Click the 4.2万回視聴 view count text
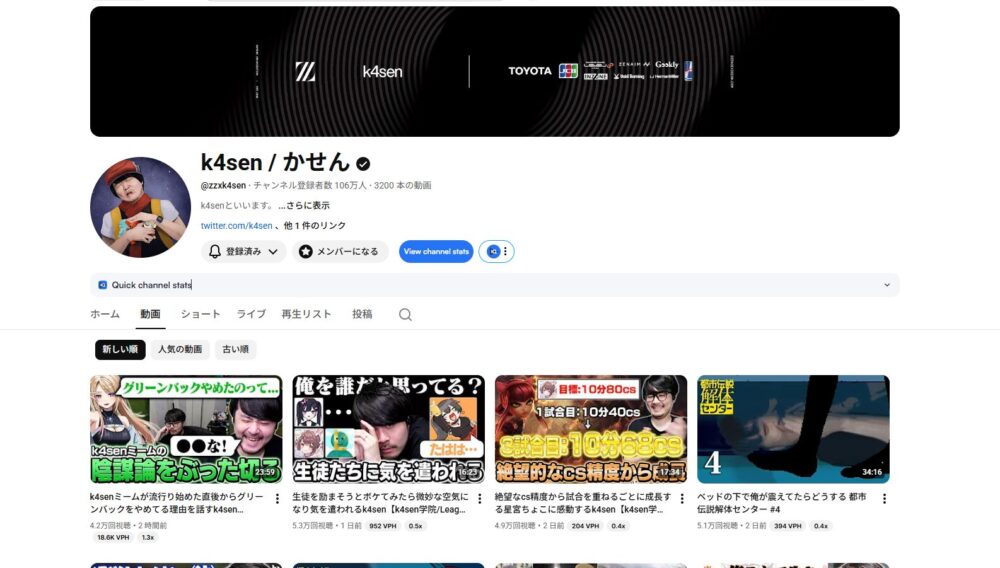 (x=111, y=526)
